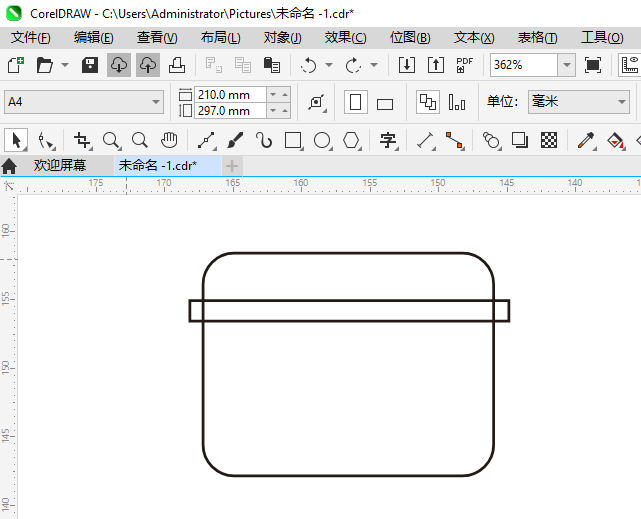
Task: Open the 编辑(E) menu
Action: [x=94, y=38]
